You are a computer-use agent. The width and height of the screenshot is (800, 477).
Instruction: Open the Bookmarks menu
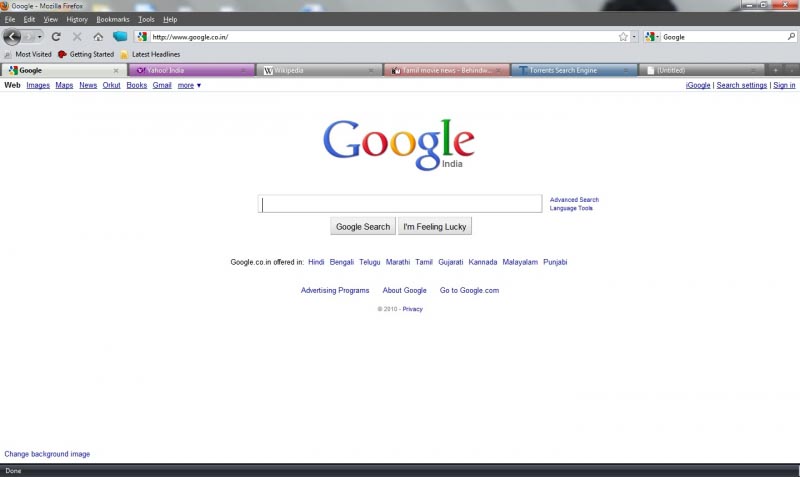(x=113, y=19)
